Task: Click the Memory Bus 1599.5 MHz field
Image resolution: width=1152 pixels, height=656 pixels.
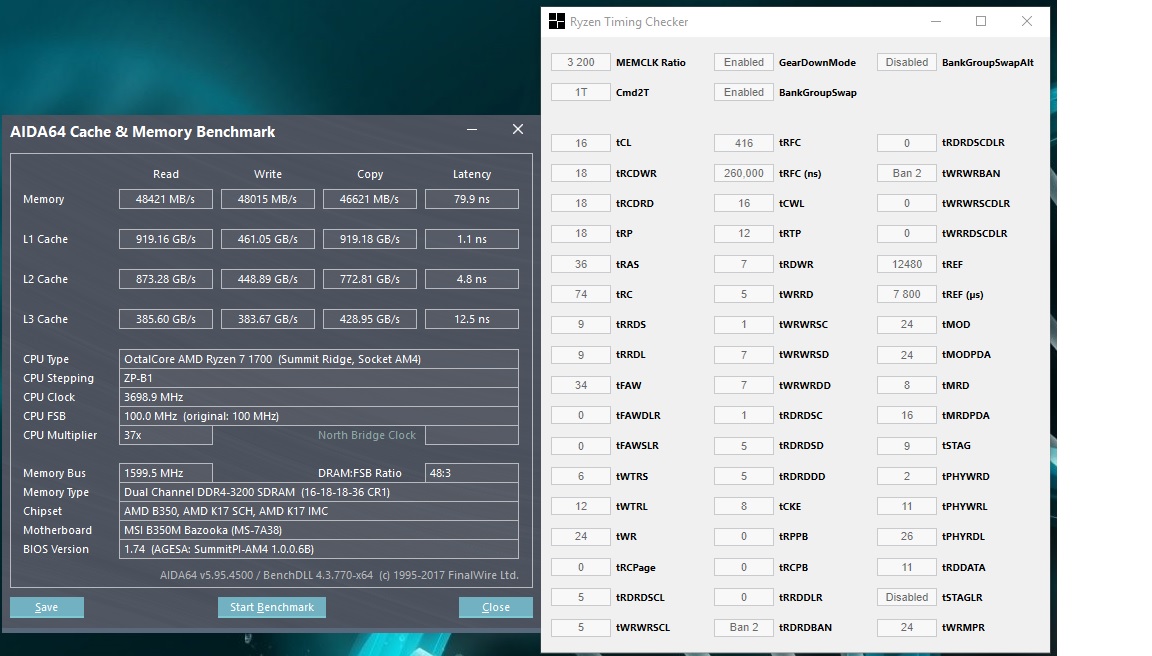Action: point(166,473)
